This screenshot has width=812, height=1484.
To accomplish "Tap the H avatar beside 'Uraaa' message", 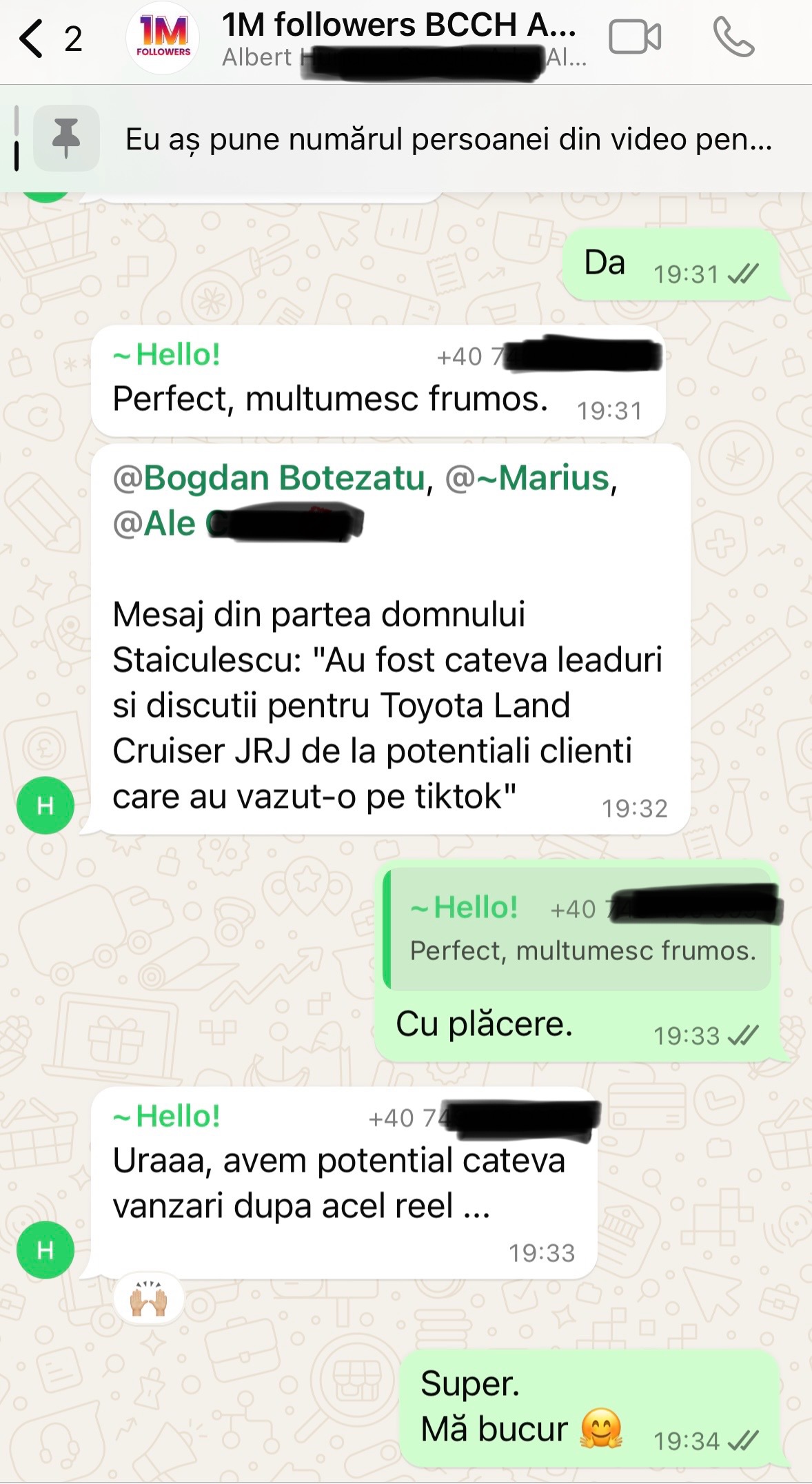I will [45, 1250].
